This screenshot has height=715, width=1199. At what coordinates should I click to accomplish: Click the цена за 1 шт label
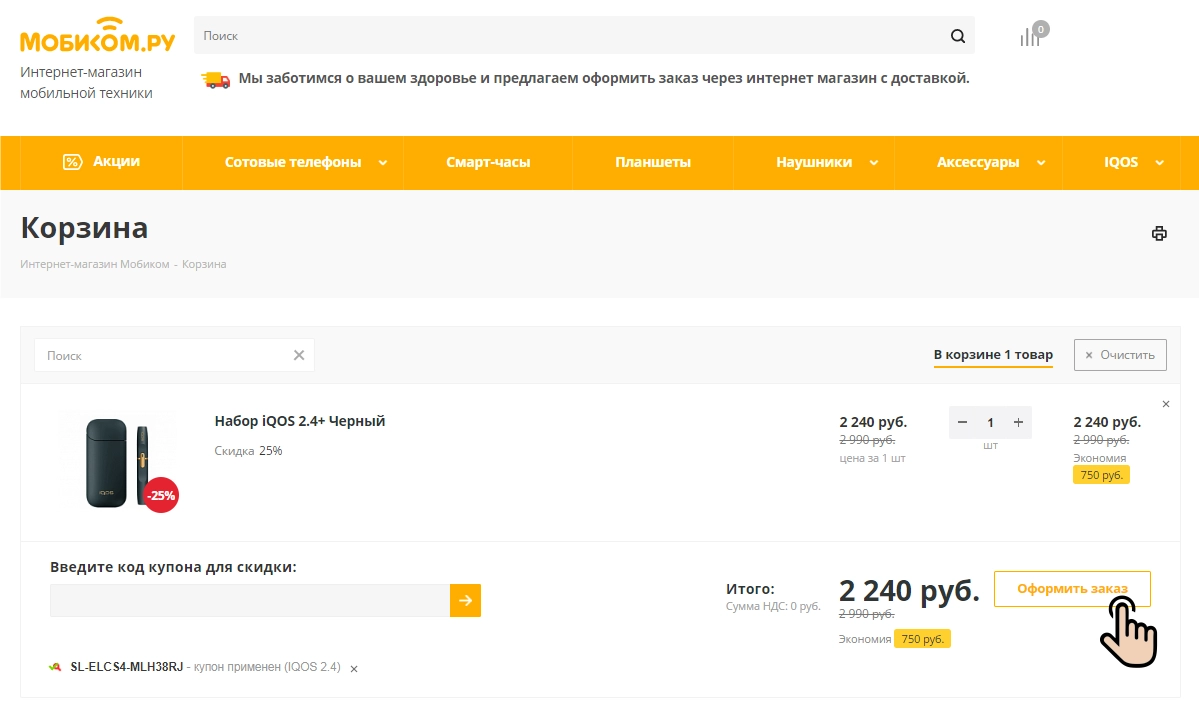point(872,458)
